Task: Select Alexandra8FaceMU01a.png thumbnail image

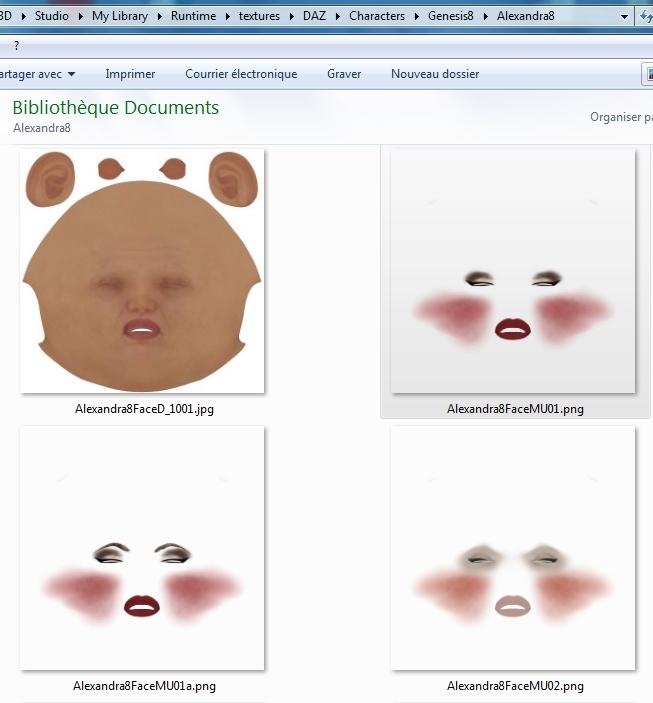Action: 142,548
